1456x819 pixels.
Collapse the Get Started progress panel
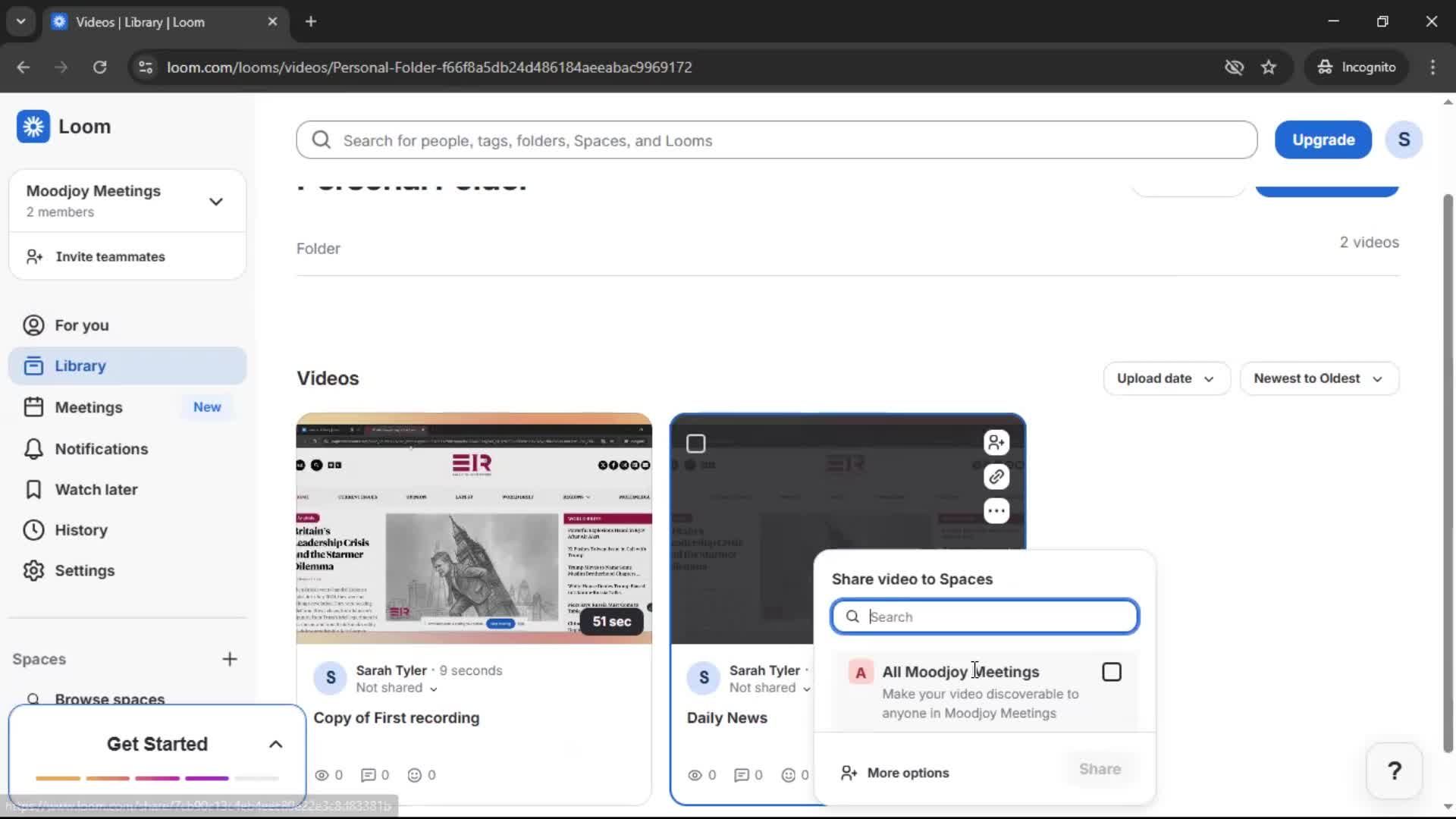click(275, 744)
